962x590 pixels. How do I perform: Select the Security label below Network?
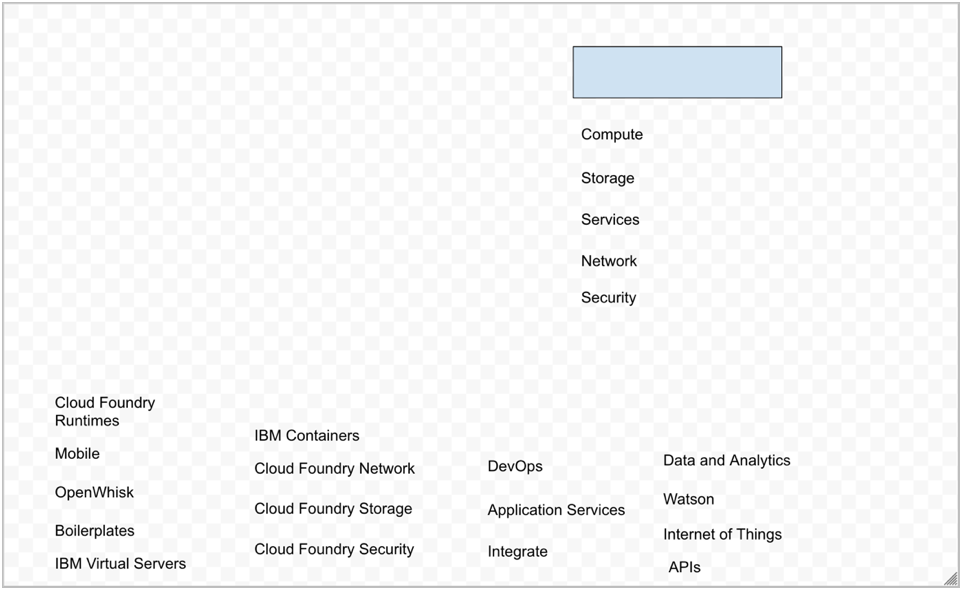point(608,298)
